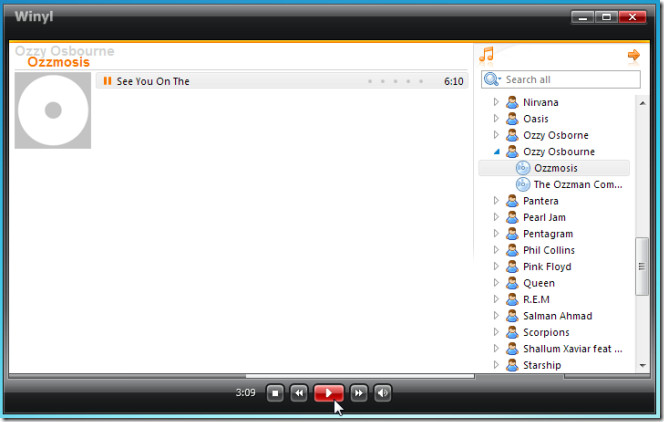Select the Pink Floyd artist label
Image resolution: width=664 pixels, height=422 pixels.
click(x=547, y=267)
